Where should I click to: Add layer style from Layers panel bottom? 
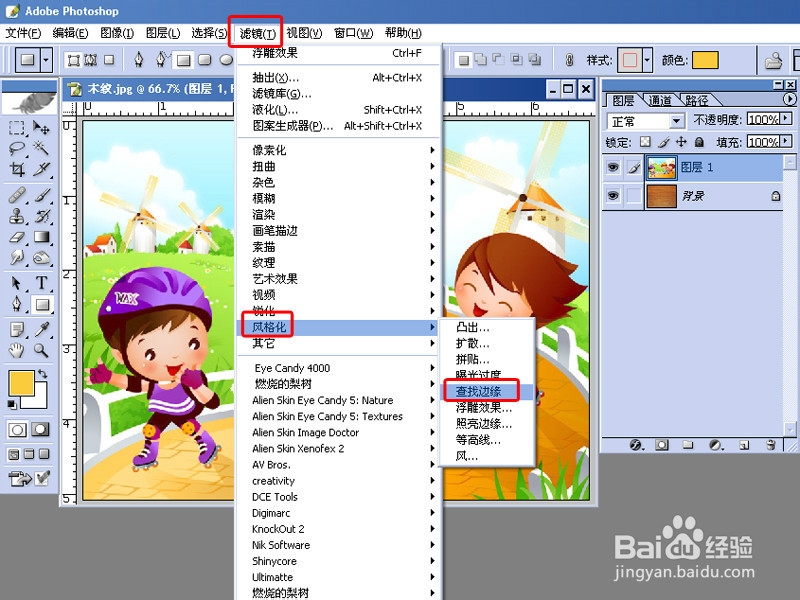636,445
